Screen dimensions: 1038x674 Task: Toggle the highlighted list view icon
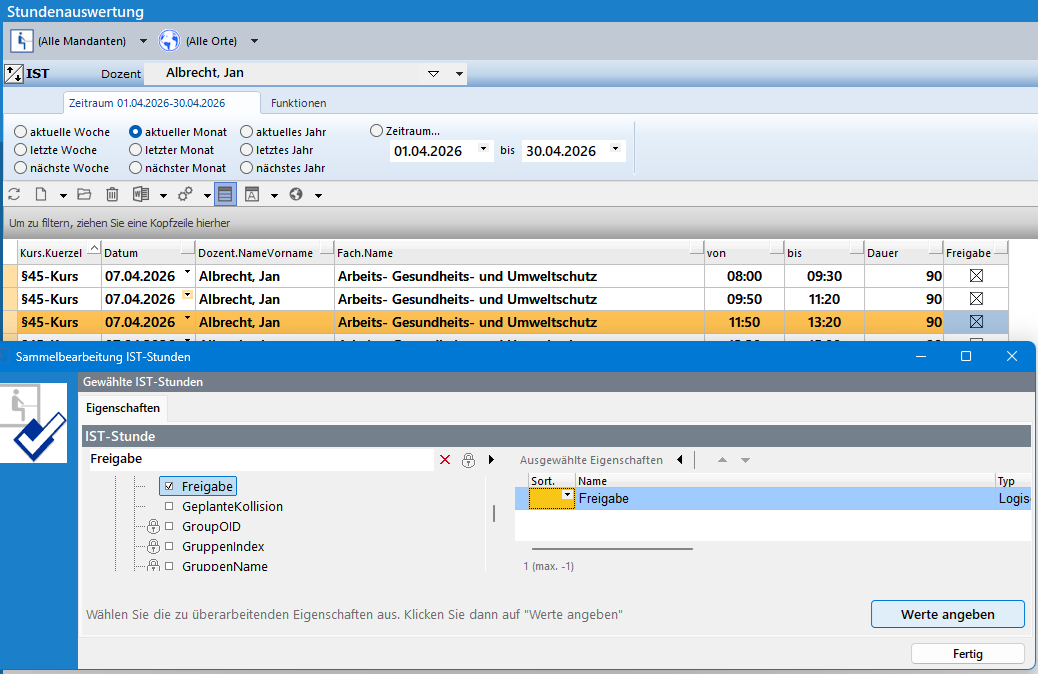tap(225, 194)
